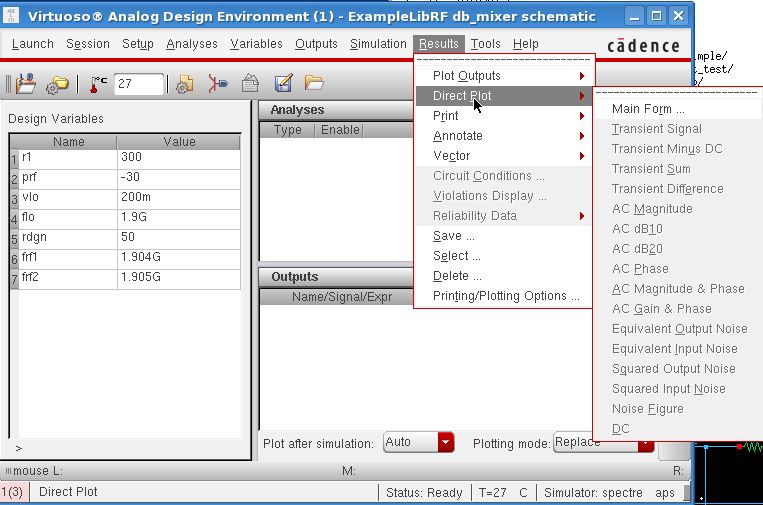Select the frf2 value 1.905G cell
This screenshot has width=763, height=505.
[x=179, y=278]
